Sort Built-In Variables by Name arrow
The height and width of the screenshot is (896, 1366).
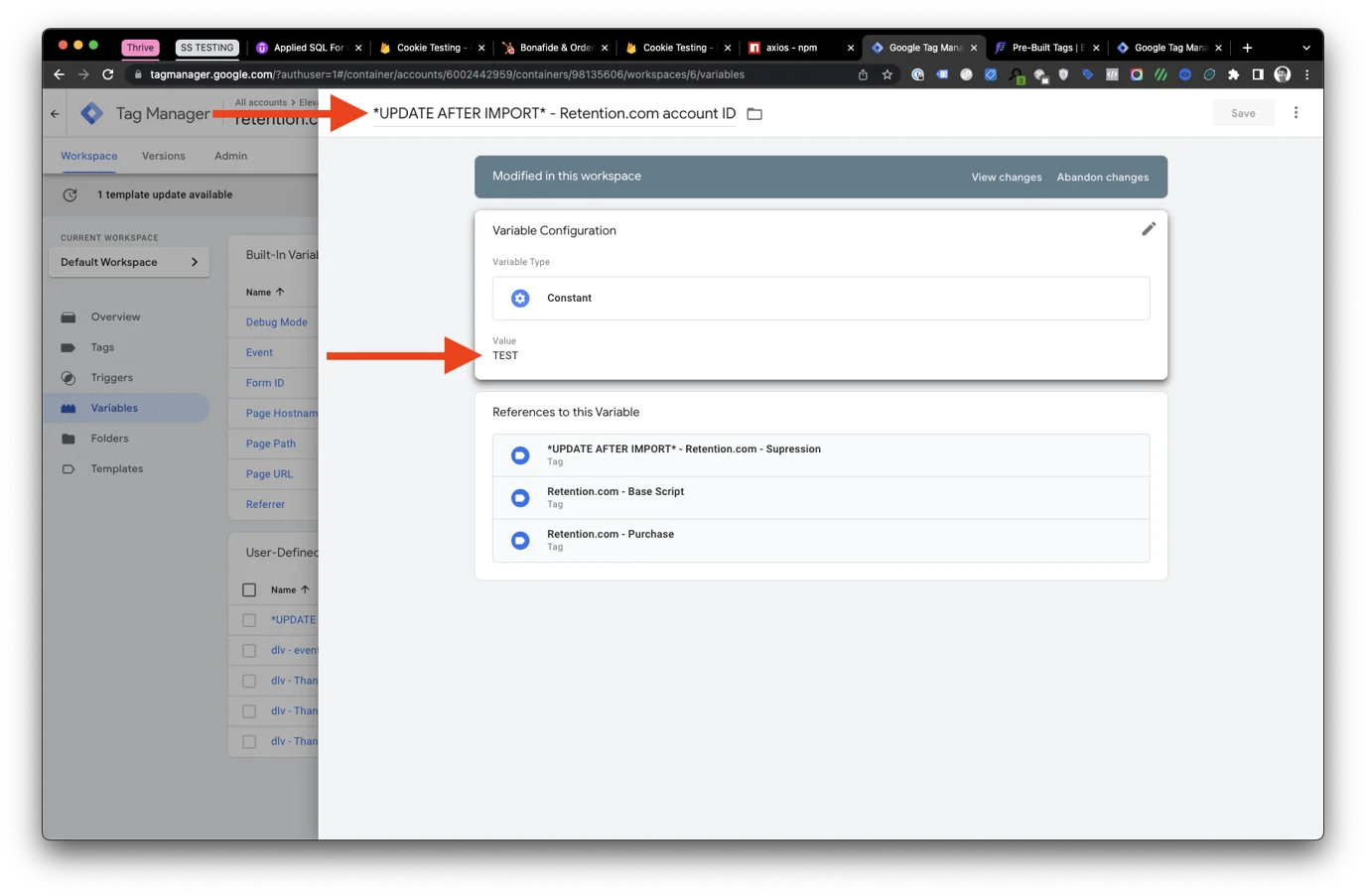point(280,292)
